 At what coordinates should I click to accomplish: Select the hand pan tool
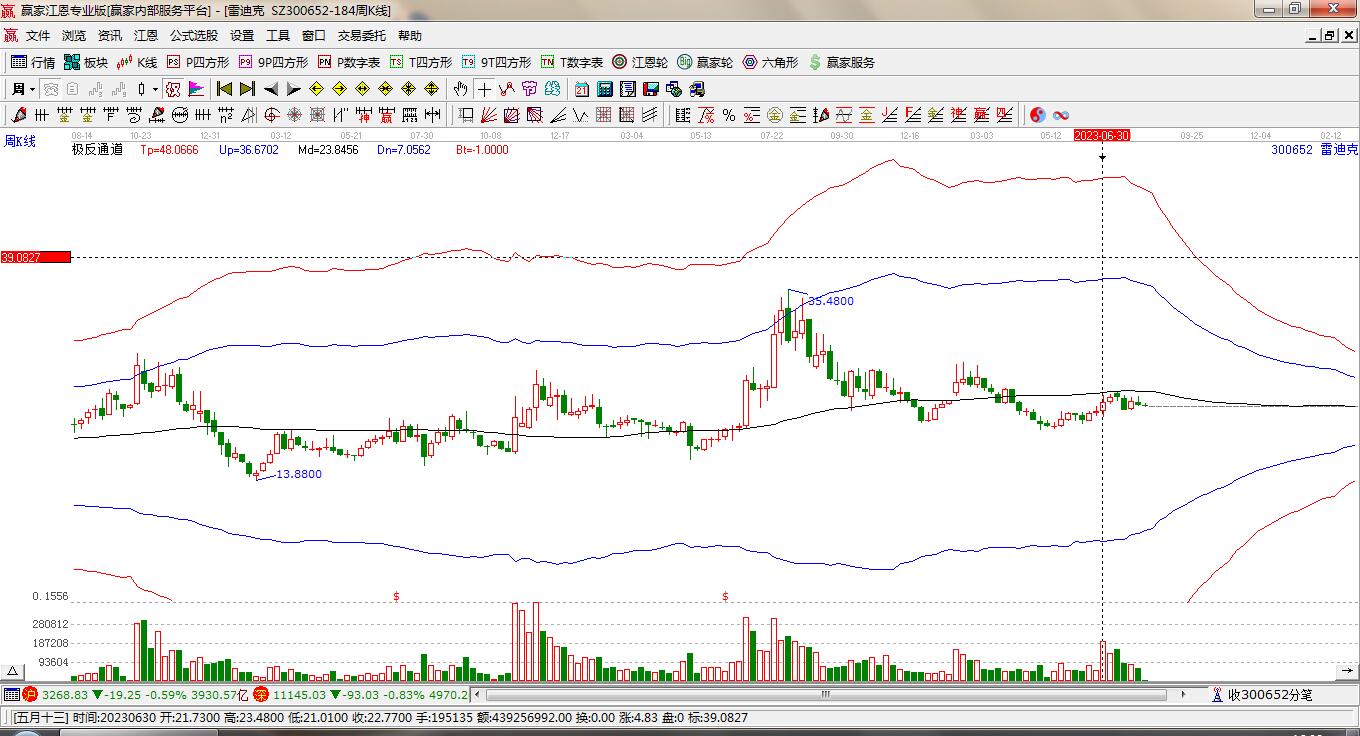pos(461,89)
